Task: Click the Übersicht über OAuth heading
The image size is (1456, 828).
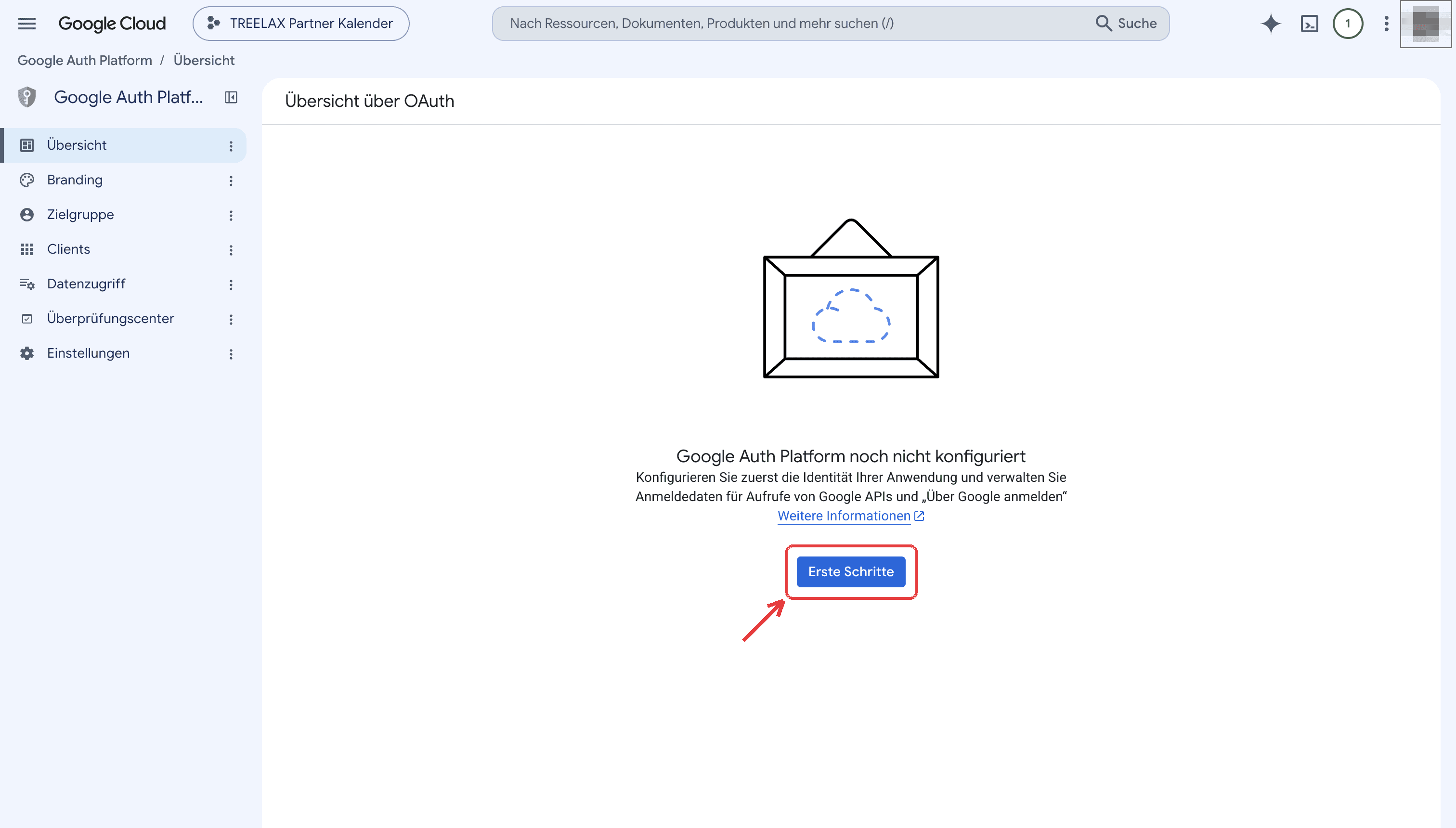Action: pos(370,101)
